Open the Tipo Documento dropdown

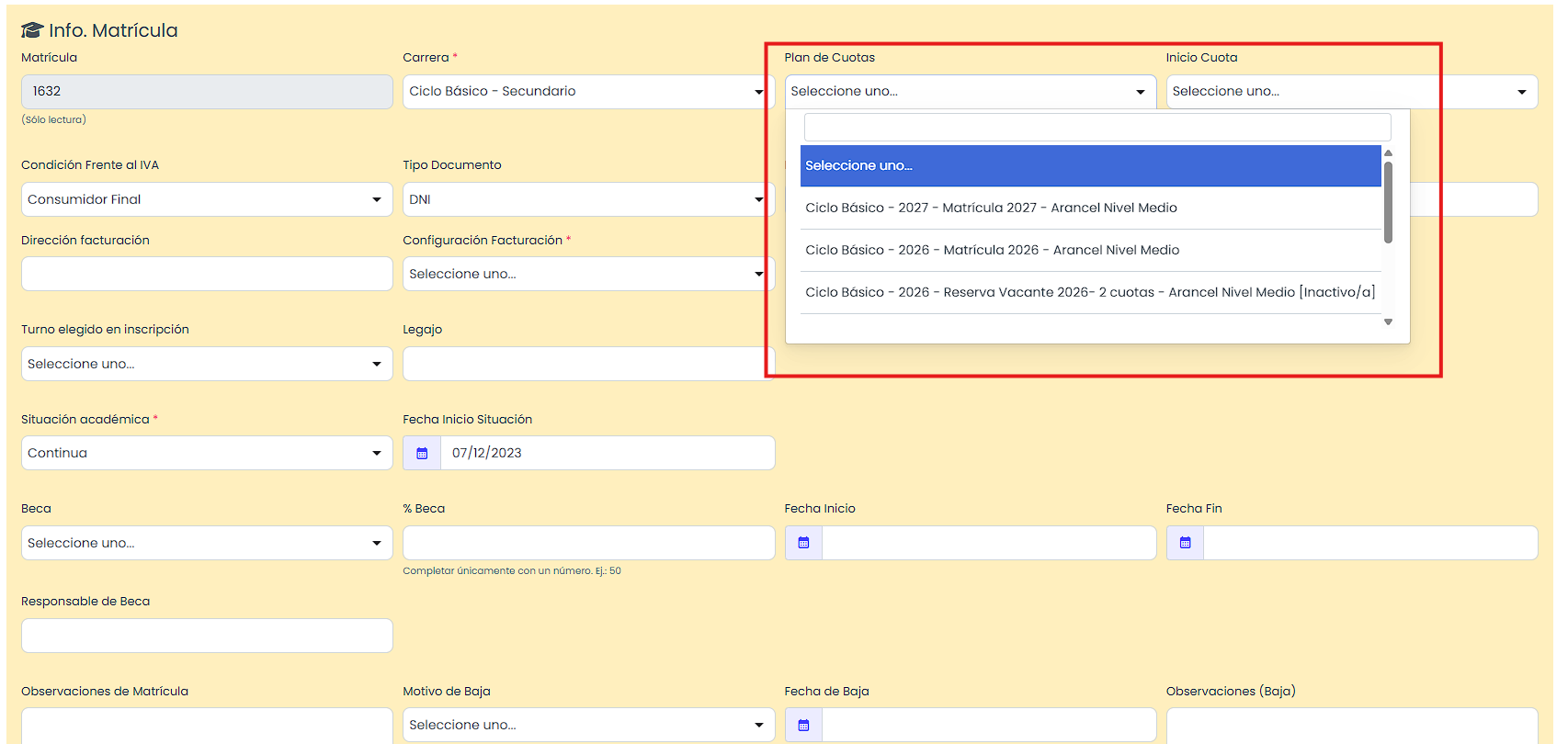click(588, 199)
